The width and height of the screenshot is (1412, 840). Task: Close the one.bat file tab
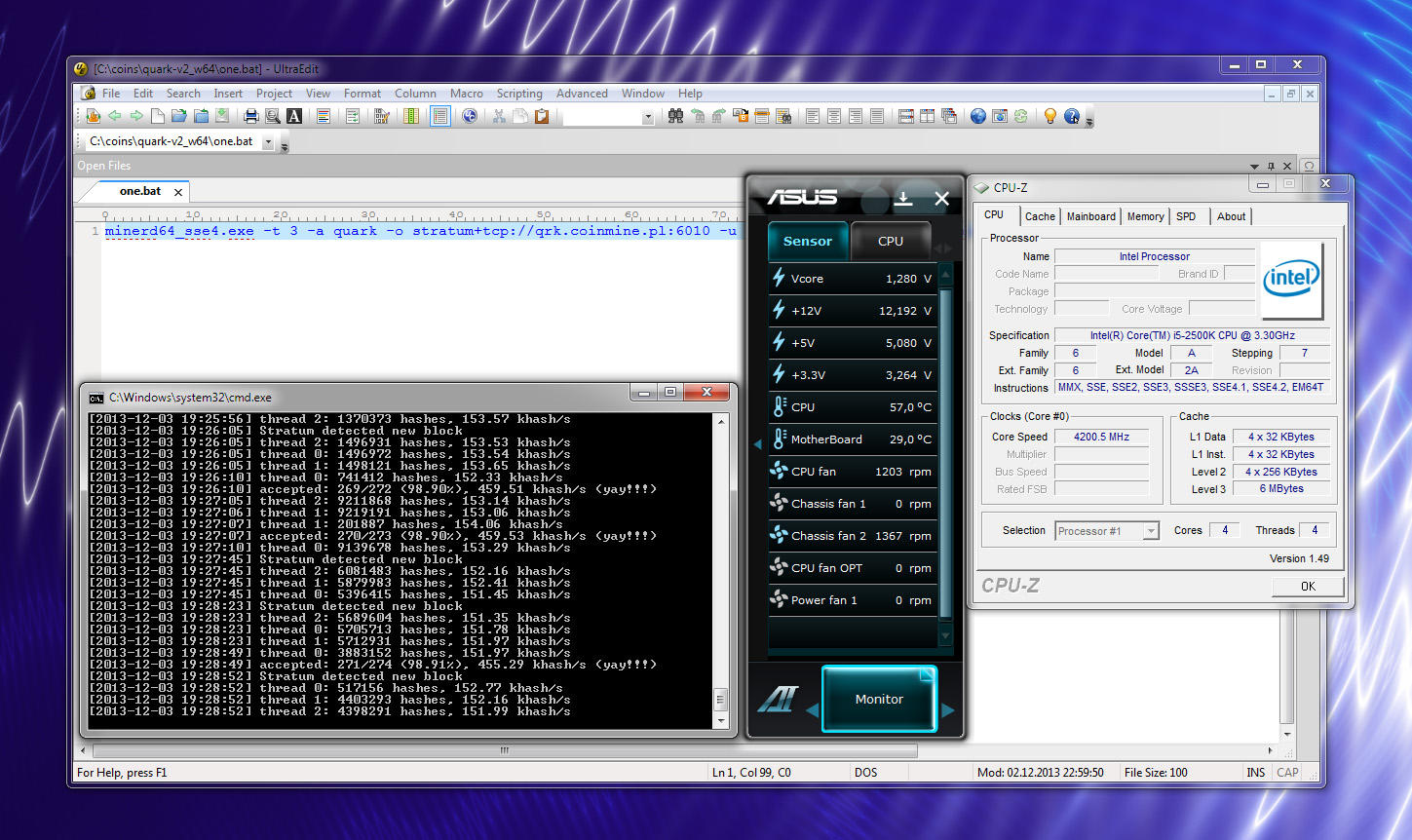click(x=178, y=192)
